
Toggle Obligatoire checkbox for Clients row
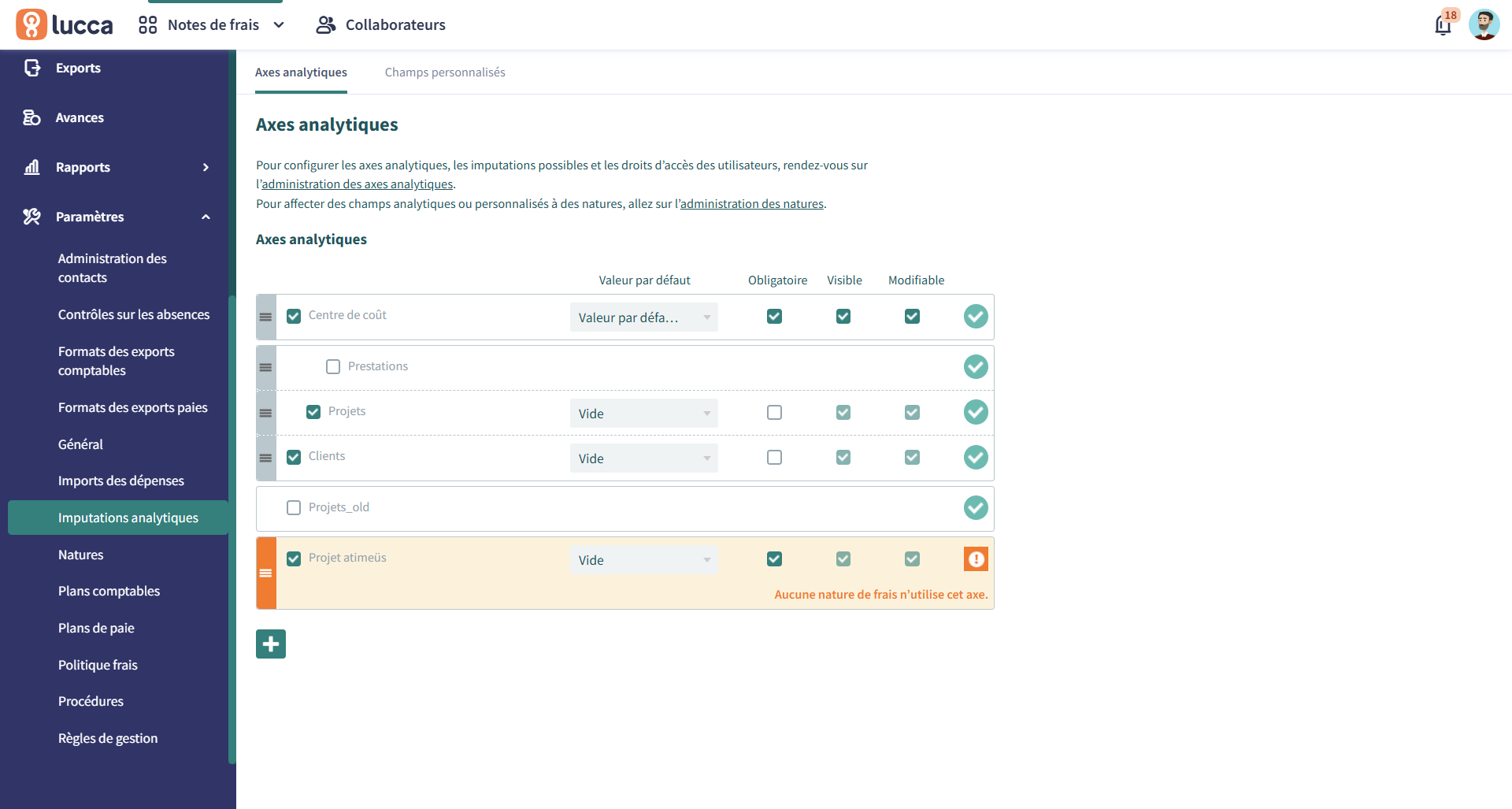[774, 458]
